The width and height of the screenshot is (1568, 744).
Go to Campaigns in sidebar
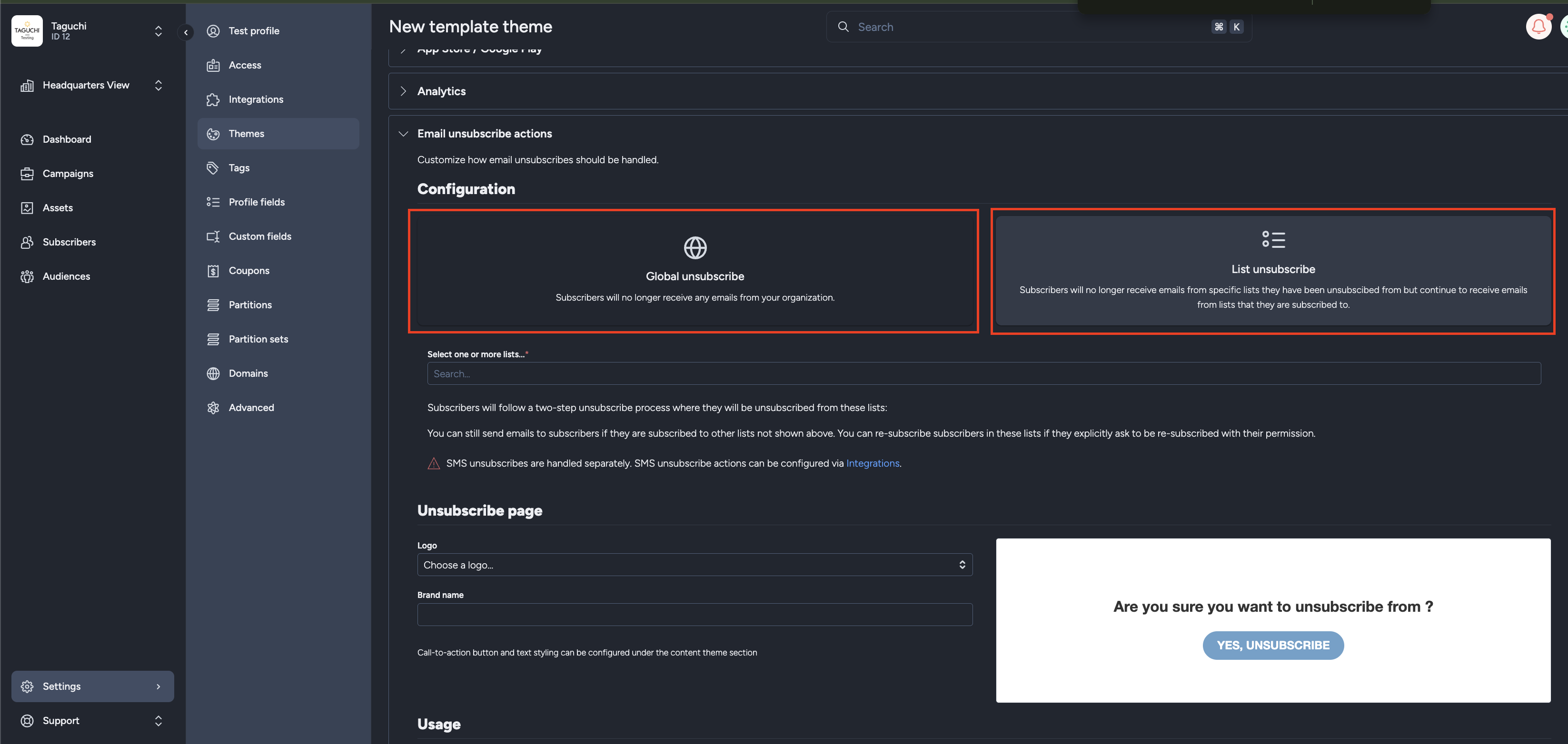tap(68, 174)
